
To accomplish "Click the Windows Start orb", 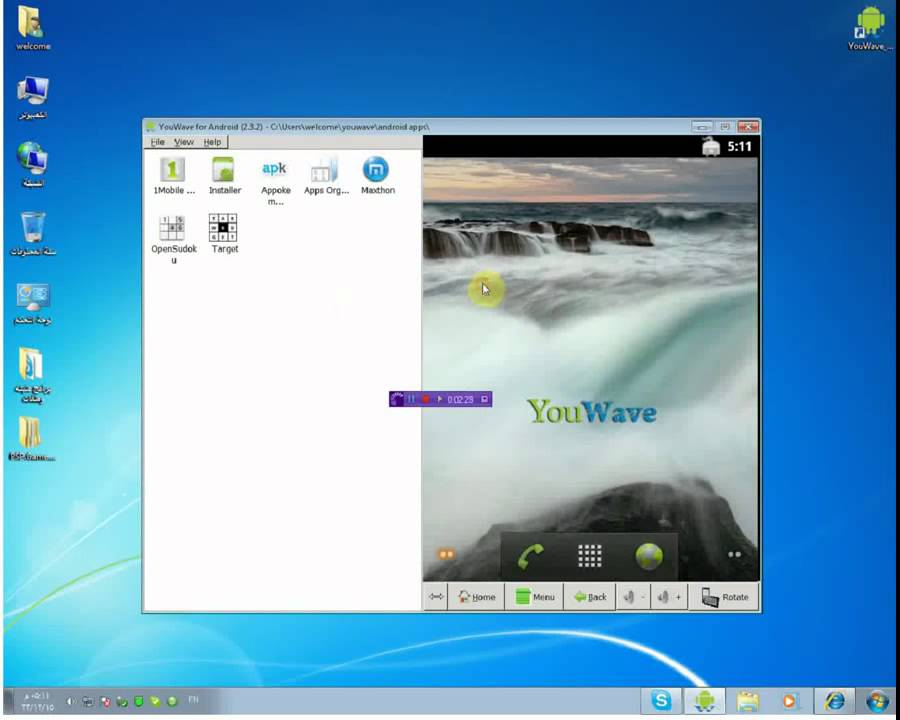I will click(877, 702).
